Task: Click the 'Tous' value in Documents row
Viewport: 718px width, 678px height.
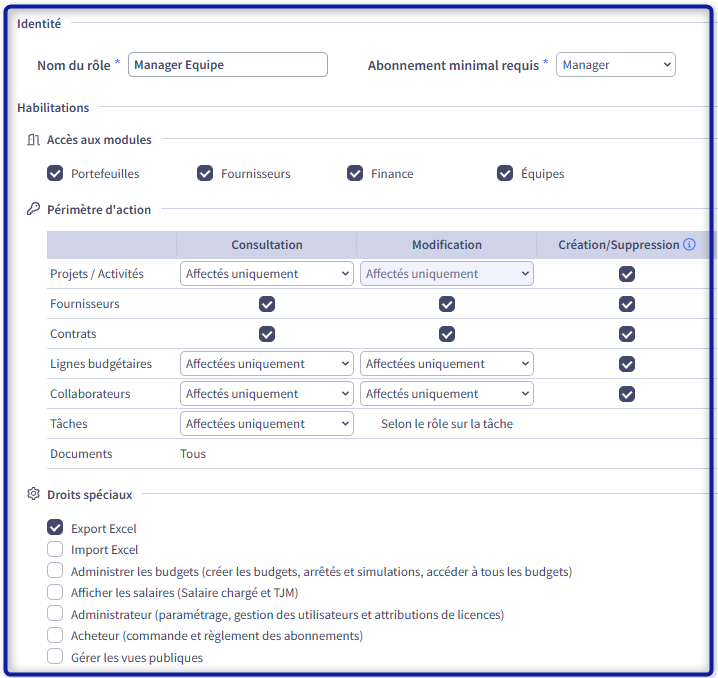Action: tap(193, 454)
